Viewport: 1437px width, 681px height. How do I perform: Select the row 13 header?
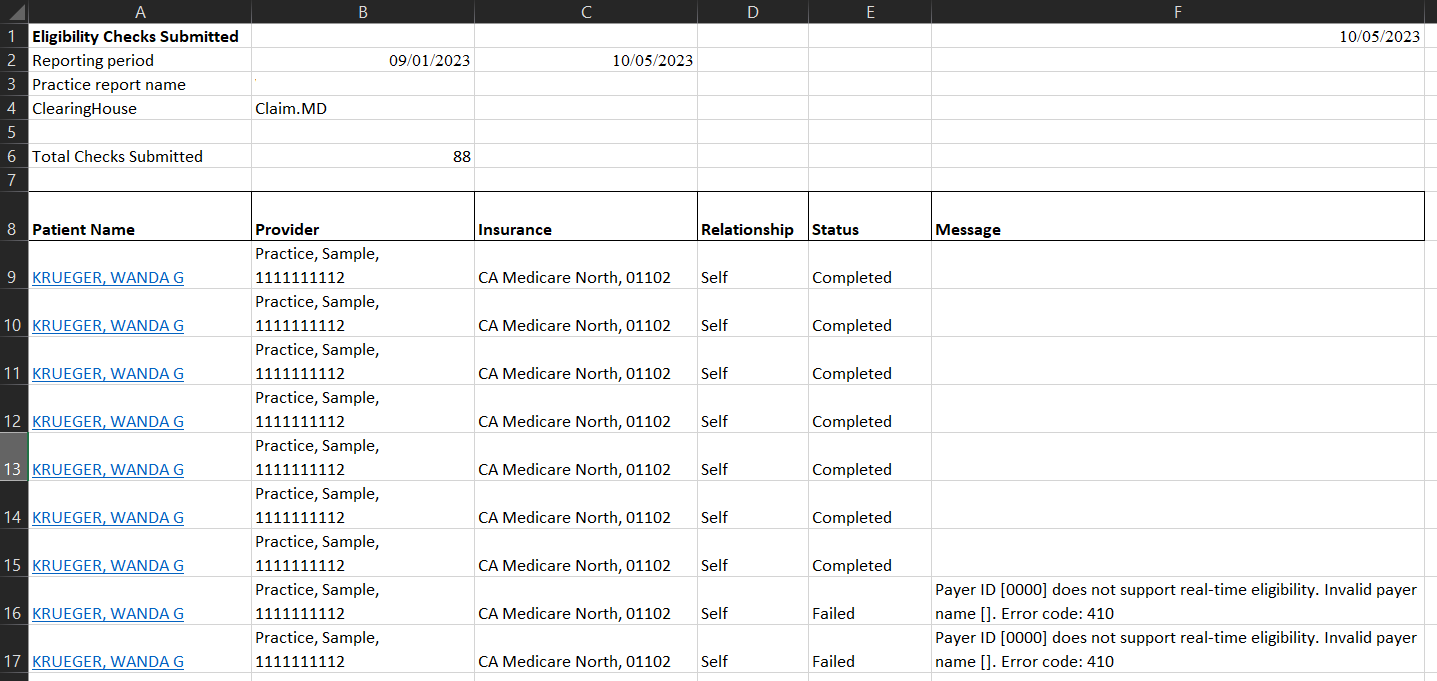click(13, 469)
